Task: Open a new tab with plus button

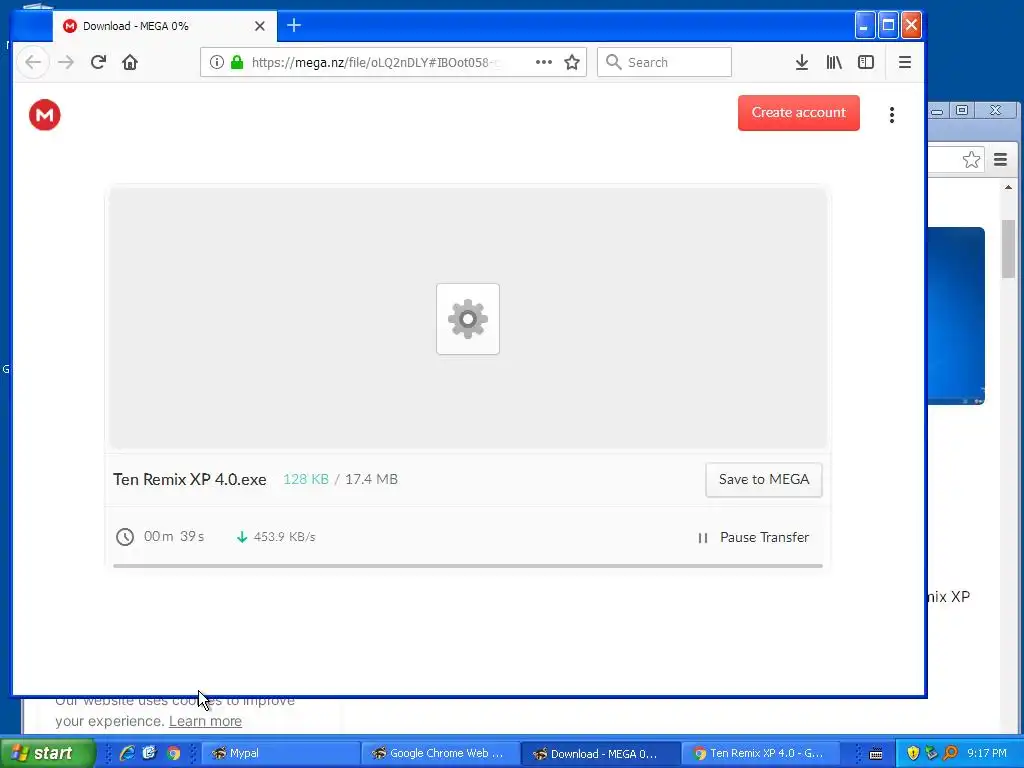Action: click(x=294, y=25)
